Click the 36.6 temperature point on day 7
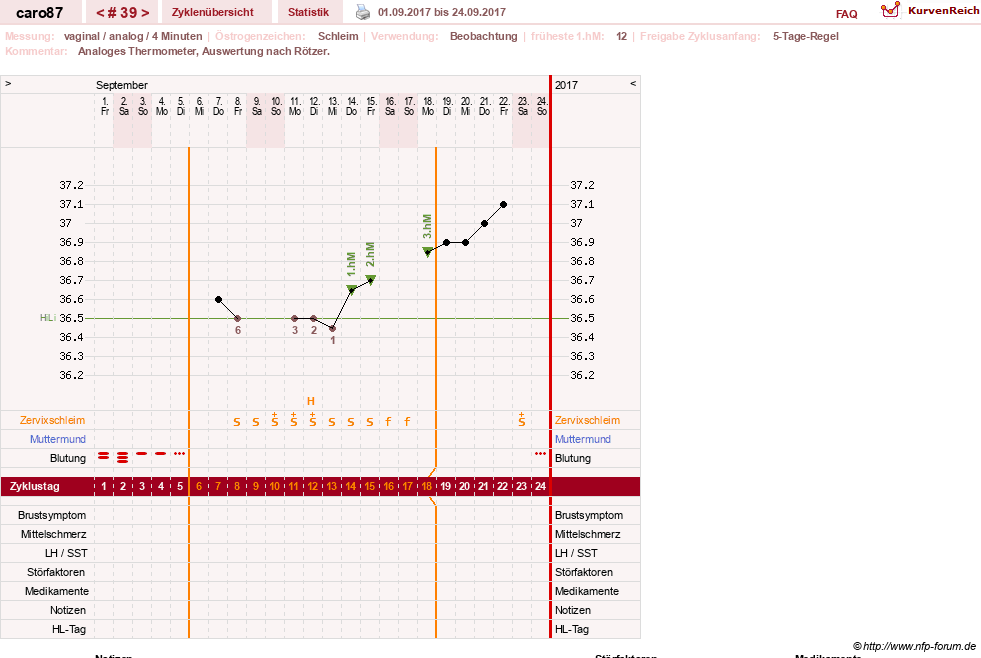The width and height of the screenshot is (981, 658). click(x=218, y=300)
